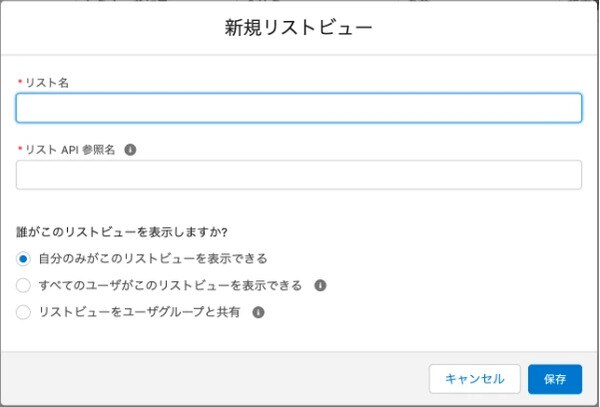Click the リスト名 field label
This screenshot has width=600, height=407.
tap(47, 83)
